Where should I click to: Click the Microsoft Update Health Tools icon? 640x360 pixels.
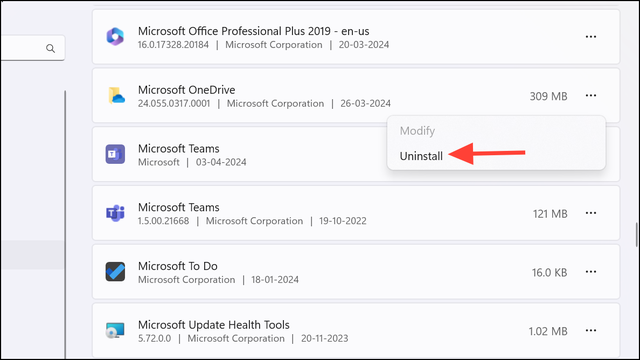point(115,331)
